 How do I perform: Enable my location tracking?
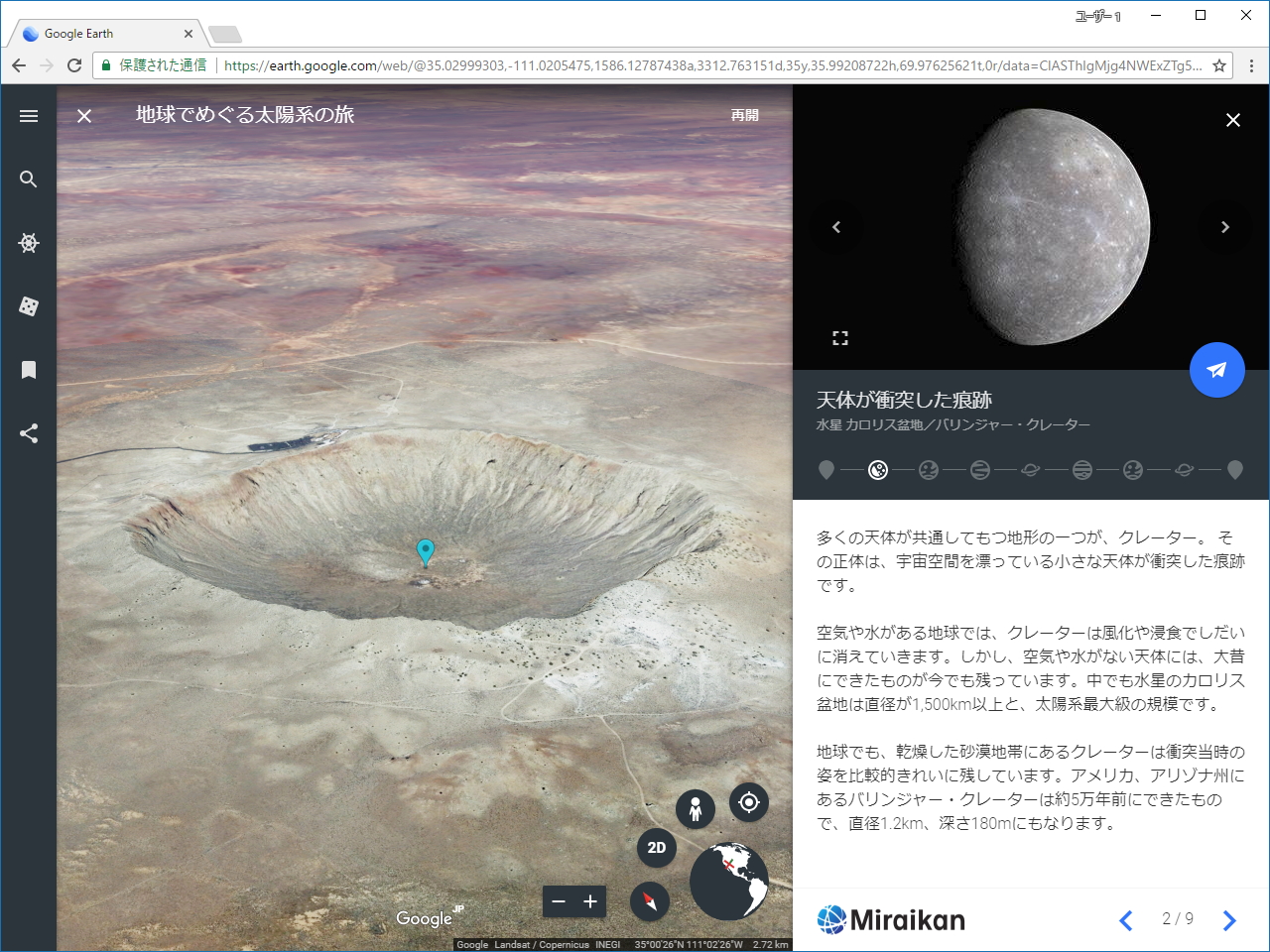749,802
